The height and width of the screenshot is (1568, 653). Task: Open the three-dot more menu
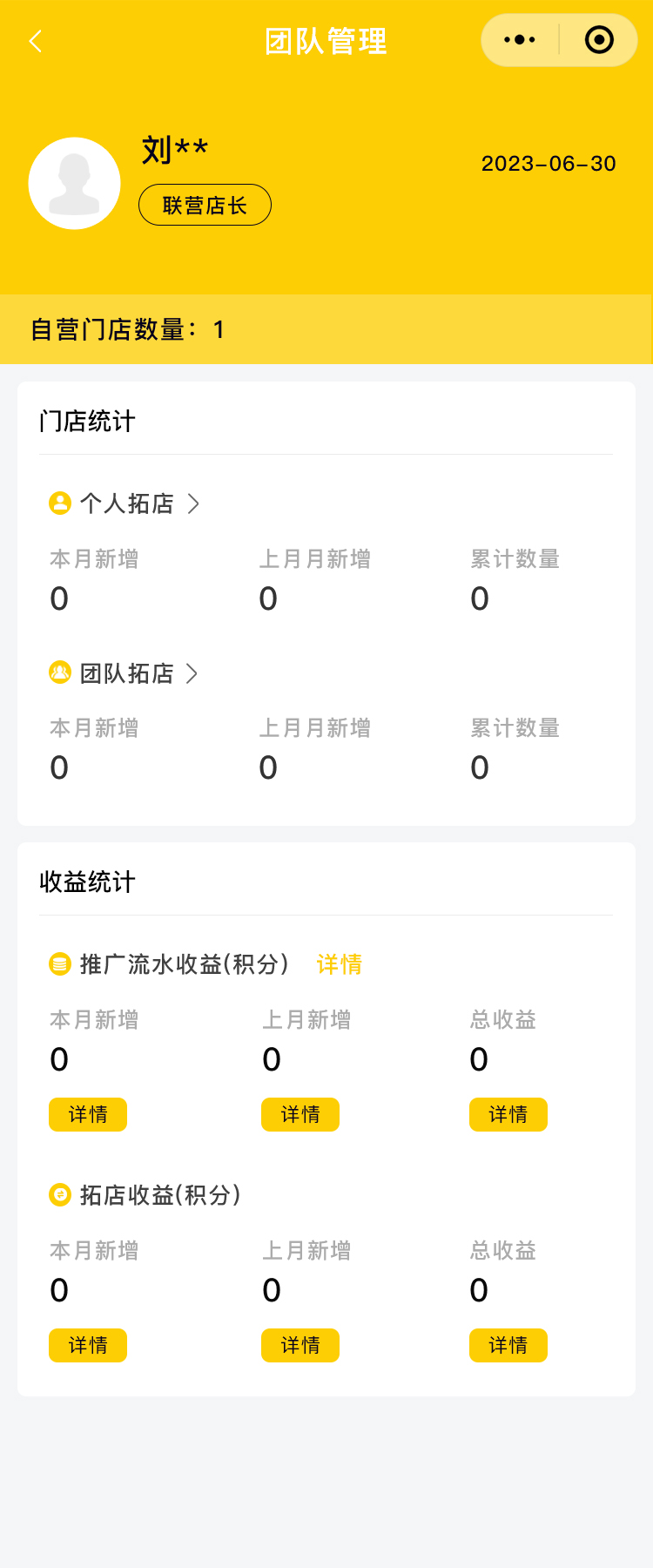(520, 40)
